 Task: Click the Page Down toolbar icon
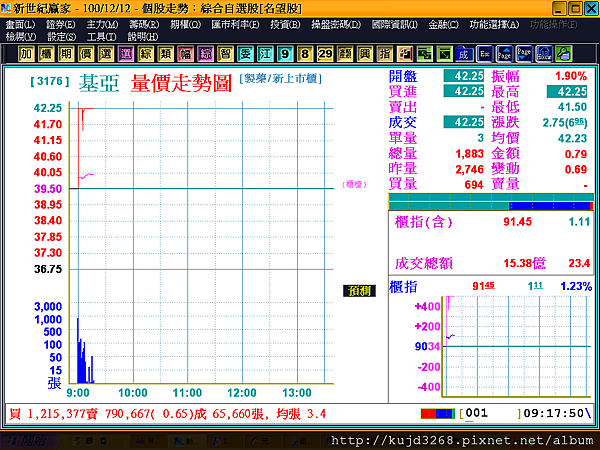point(524,54)
